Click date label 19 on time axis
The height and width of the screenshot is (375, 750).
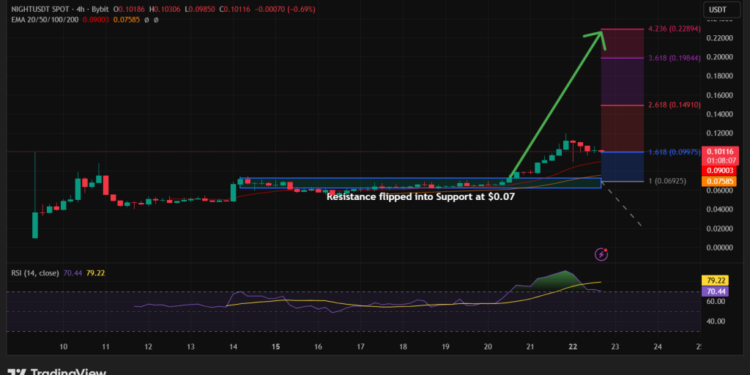click(446, 347)
